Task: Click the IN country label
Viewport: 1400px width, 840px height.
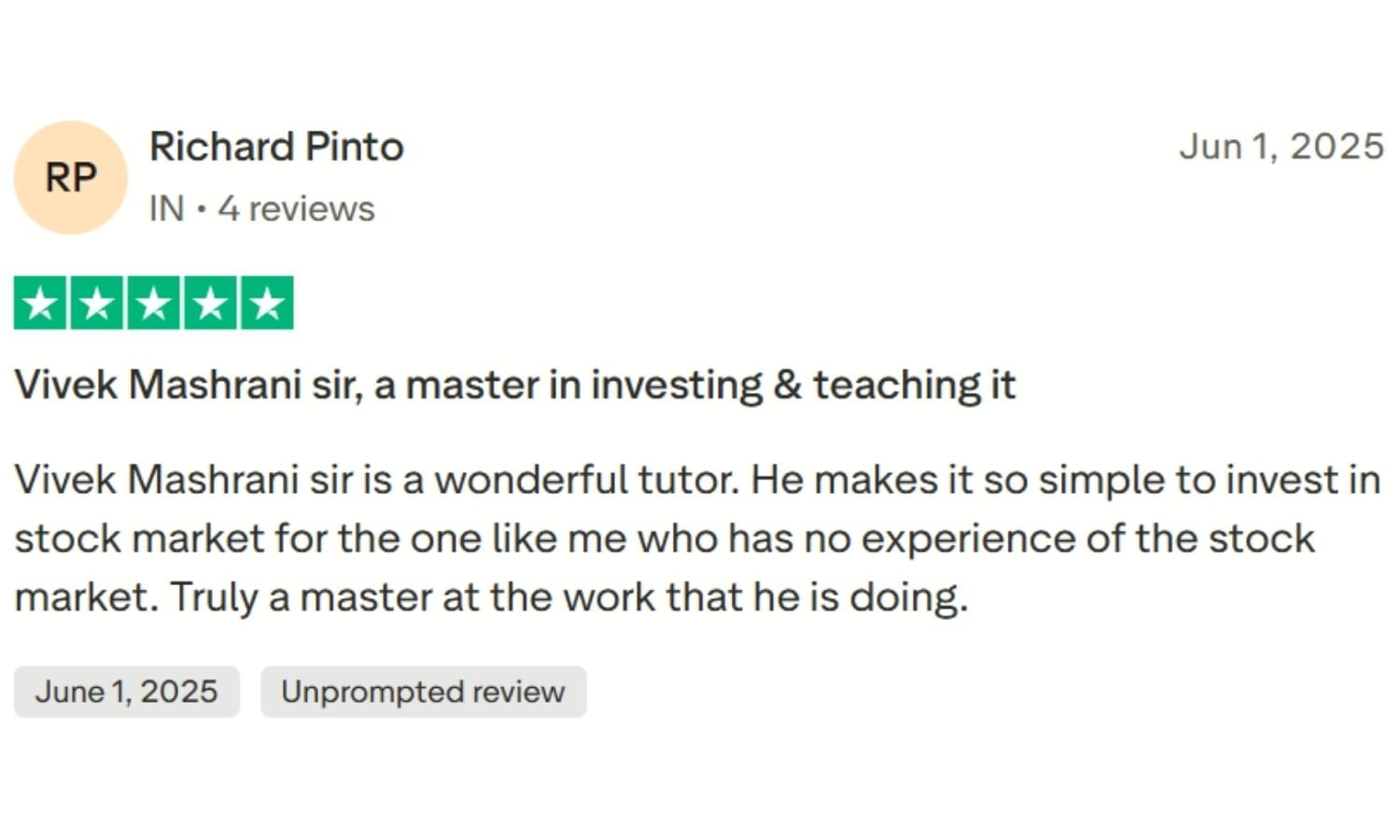Action: pyautogui.click(x=166, y=209)
